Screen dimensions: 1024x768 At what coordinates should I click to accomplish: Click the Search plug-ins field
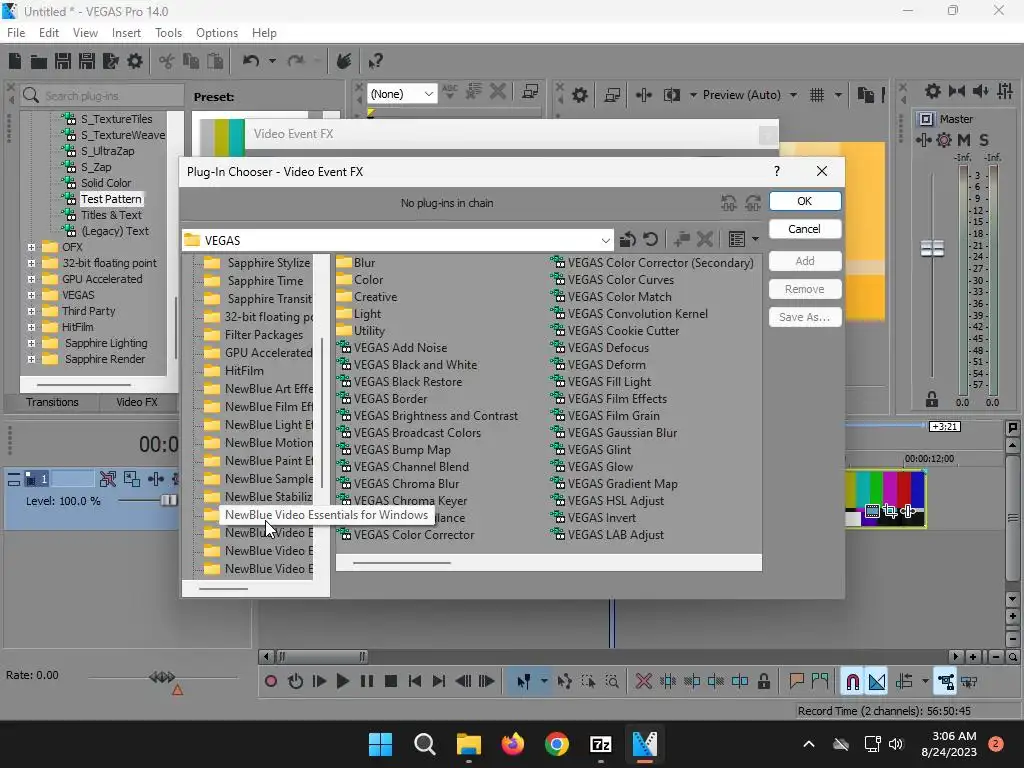coord(102,95)
